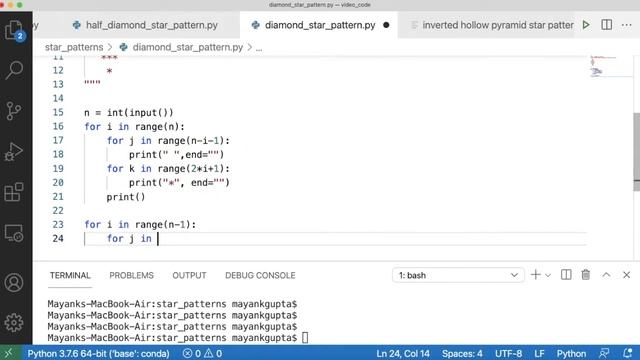The height and width of the screenshot is (360, 640).
Task: Open editor More Actions ellipsis
Action: tap(627, 25)
